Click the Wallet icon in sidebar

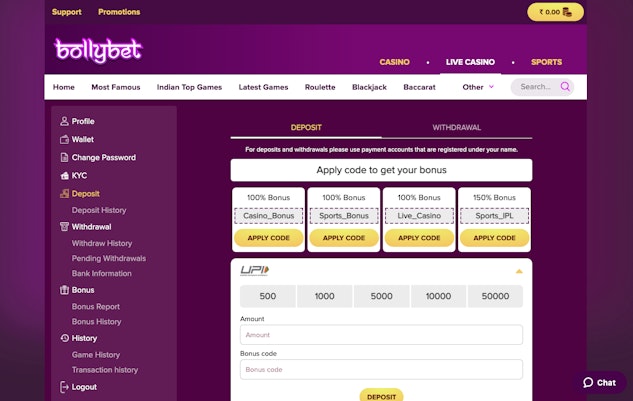(x=65, y=139)
